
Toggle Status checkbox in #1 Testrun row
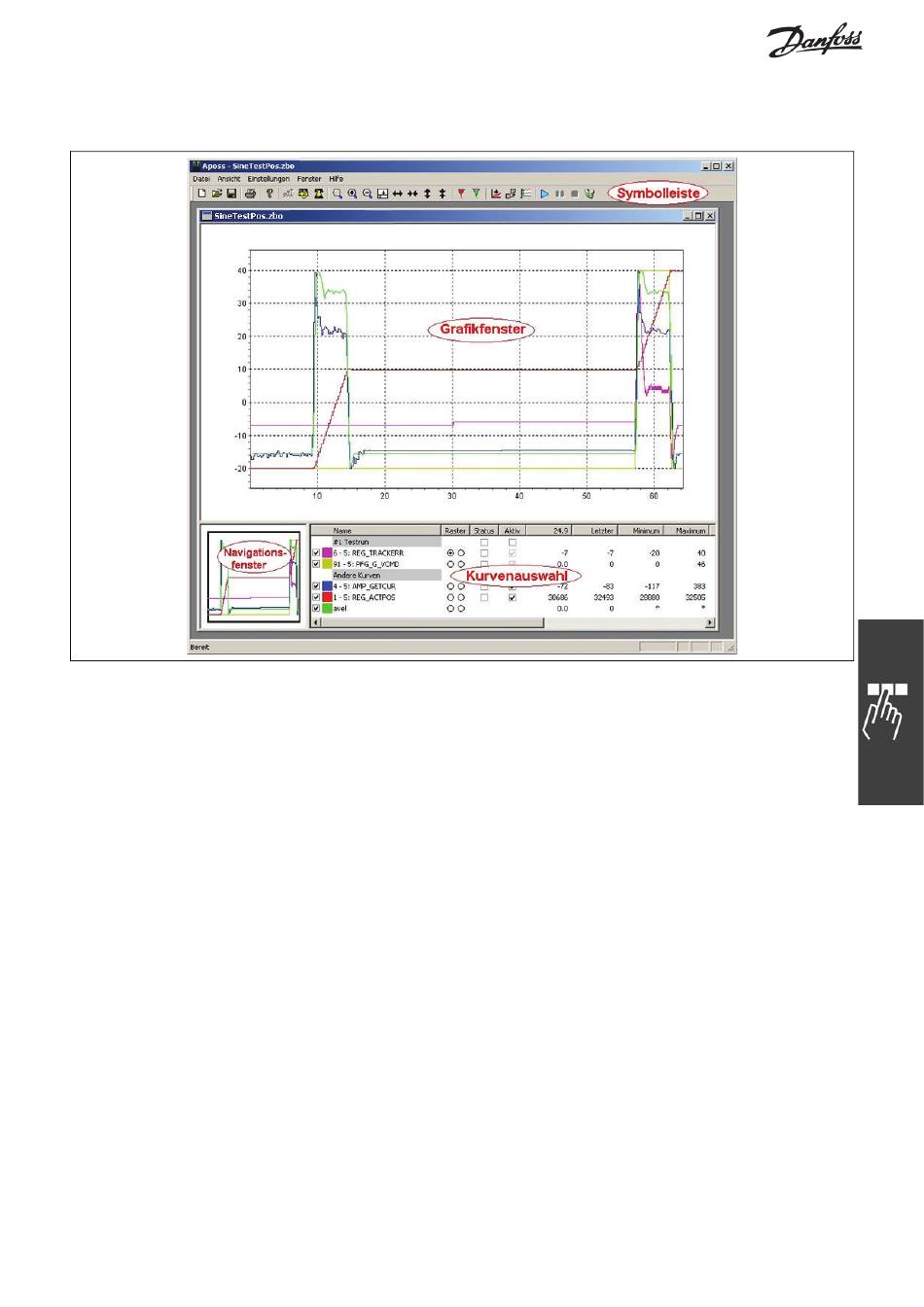click(484, 542)
